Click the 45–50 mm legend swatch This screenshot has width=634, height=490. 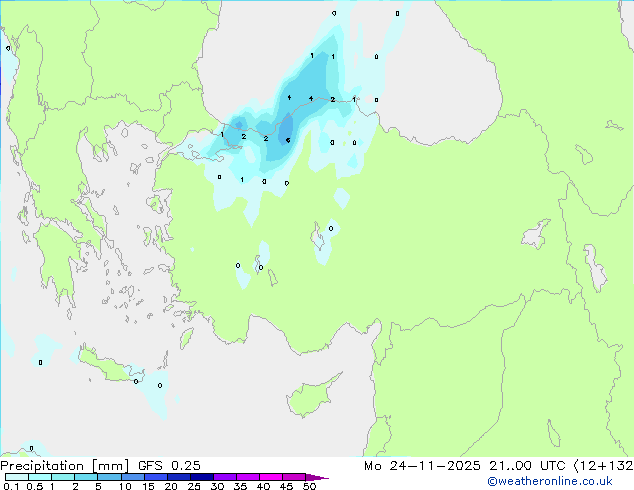tap(294, 477)
